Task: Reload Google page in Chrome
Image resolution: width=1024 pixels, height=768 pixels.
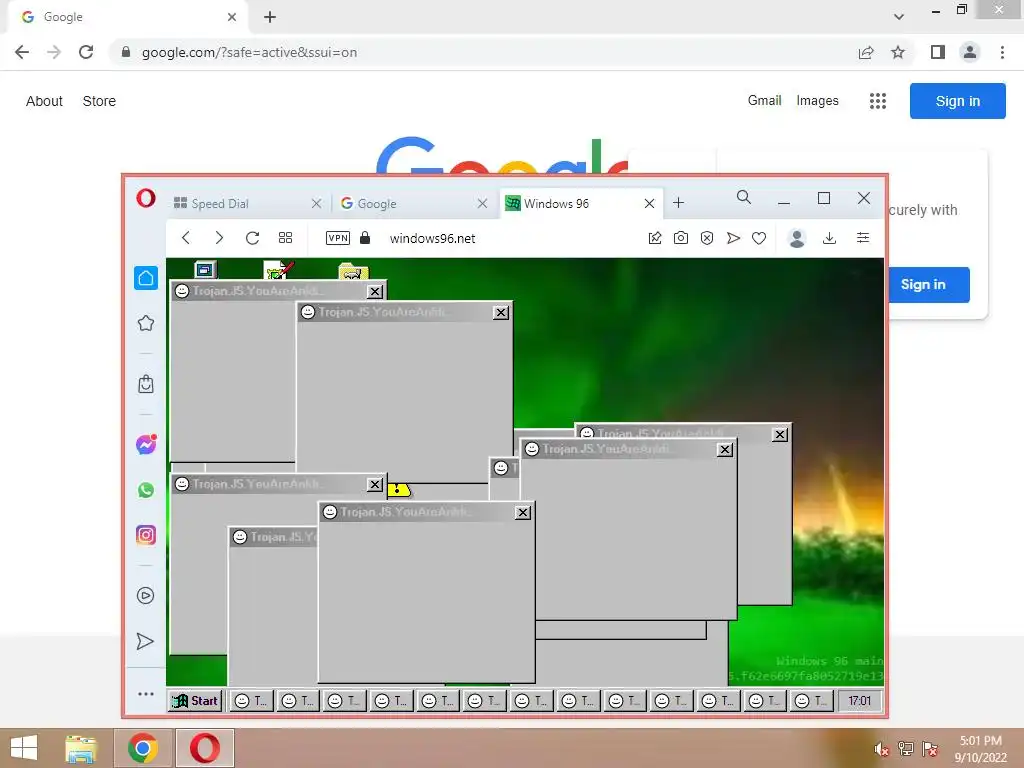Action: coord(86,52)
